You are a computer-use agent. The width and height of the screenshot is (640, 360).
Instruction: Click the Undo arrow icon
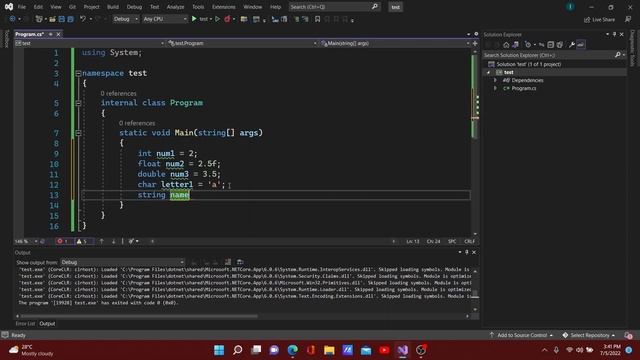(83, 19)
